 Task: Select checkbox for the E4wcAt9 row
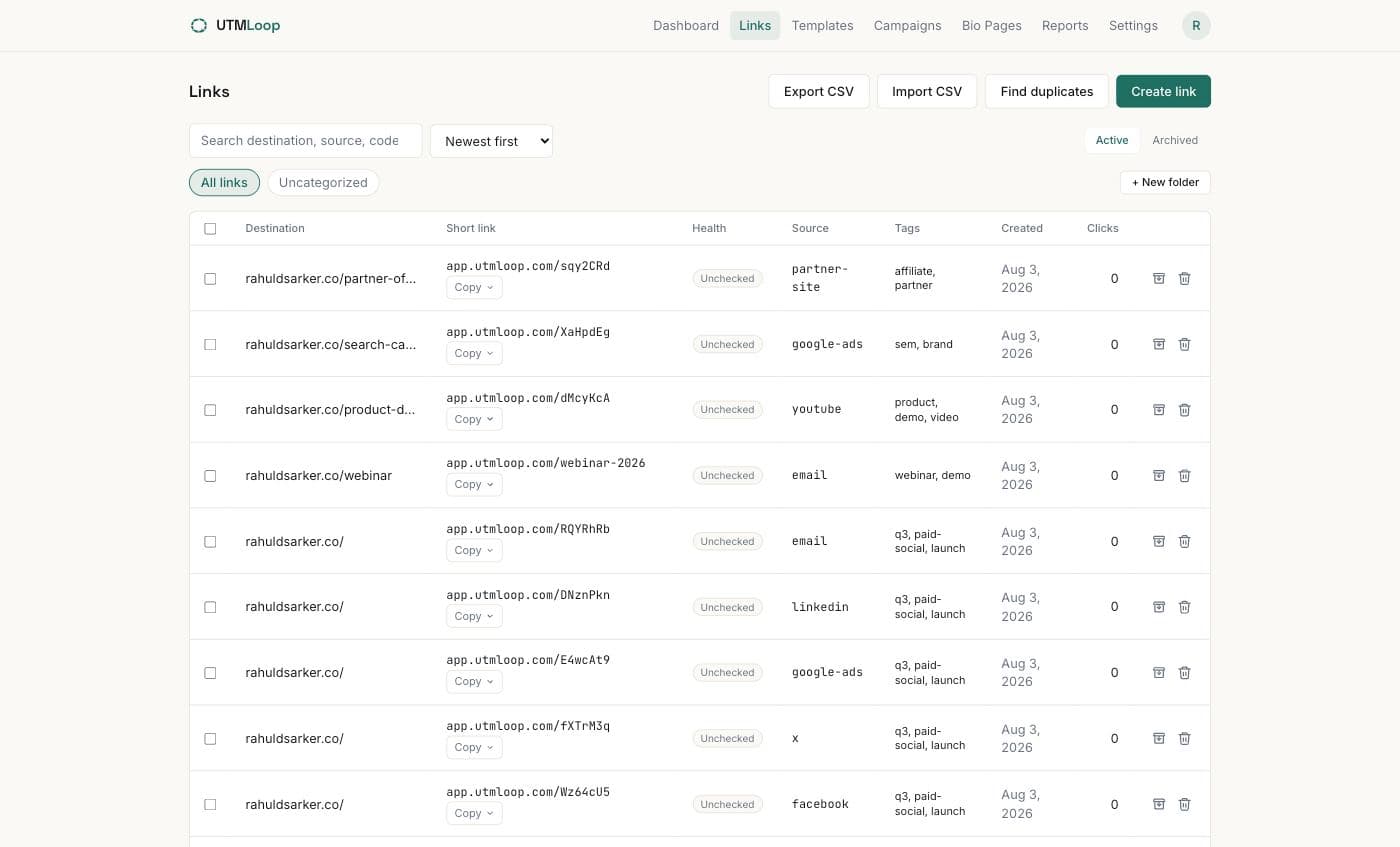pyautogui.click(x=210, y=672)
